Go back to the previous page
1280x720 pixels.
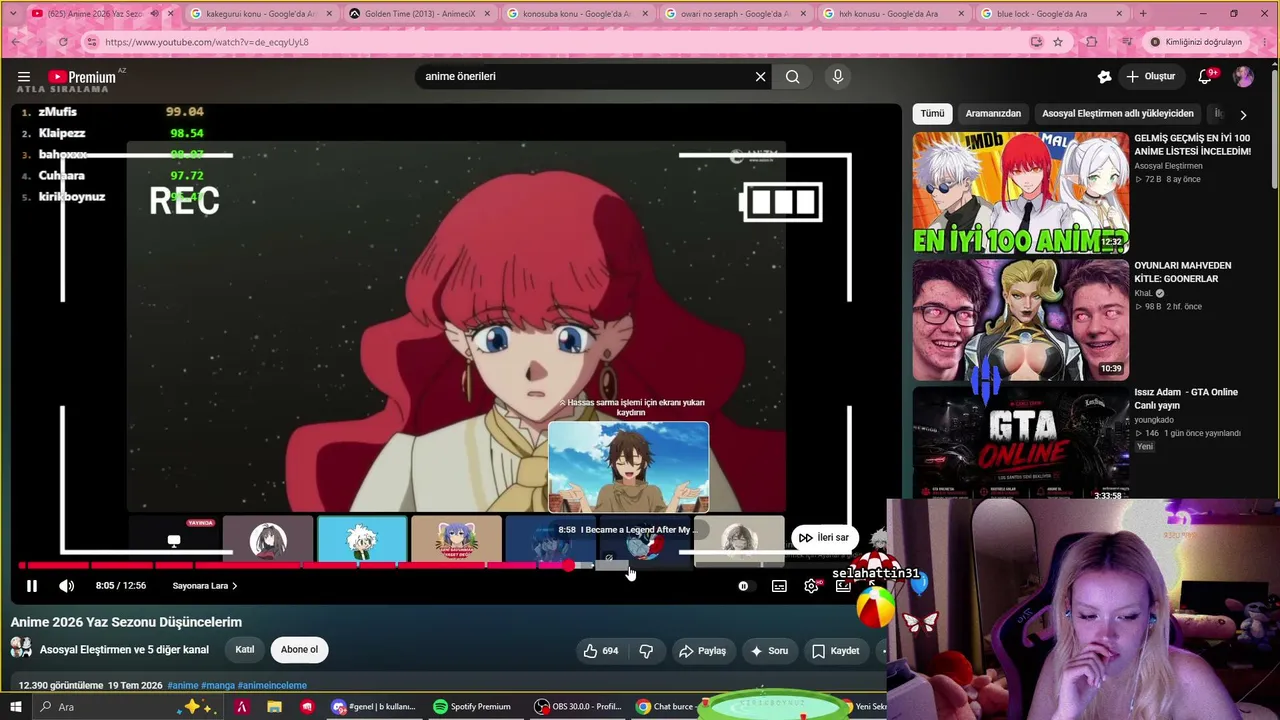coord(16,42)
